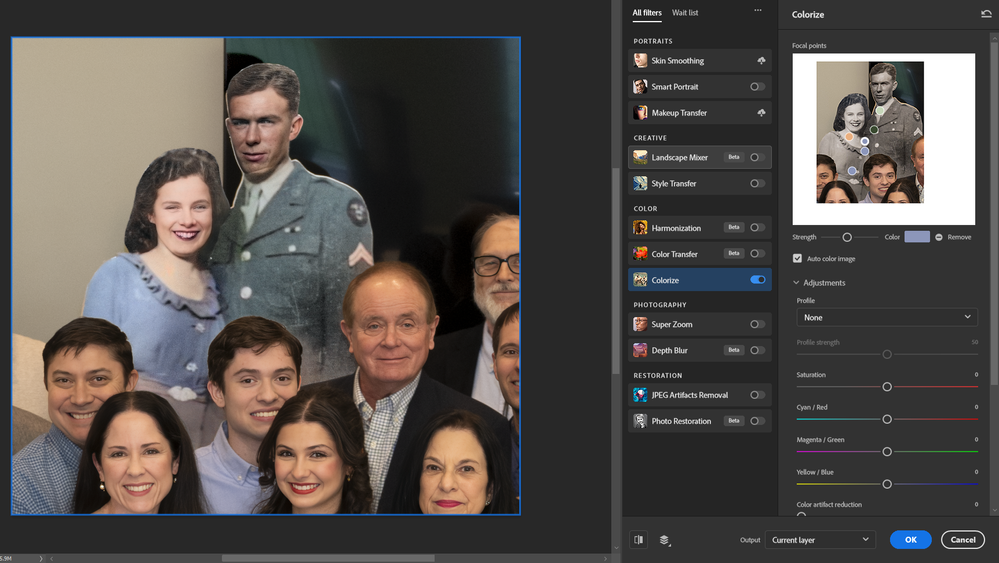The height and width of the screenshot is (563, 999).
Task: Disable the Colorize toggle
Action: pyautogui.click(x=758, y=280)
